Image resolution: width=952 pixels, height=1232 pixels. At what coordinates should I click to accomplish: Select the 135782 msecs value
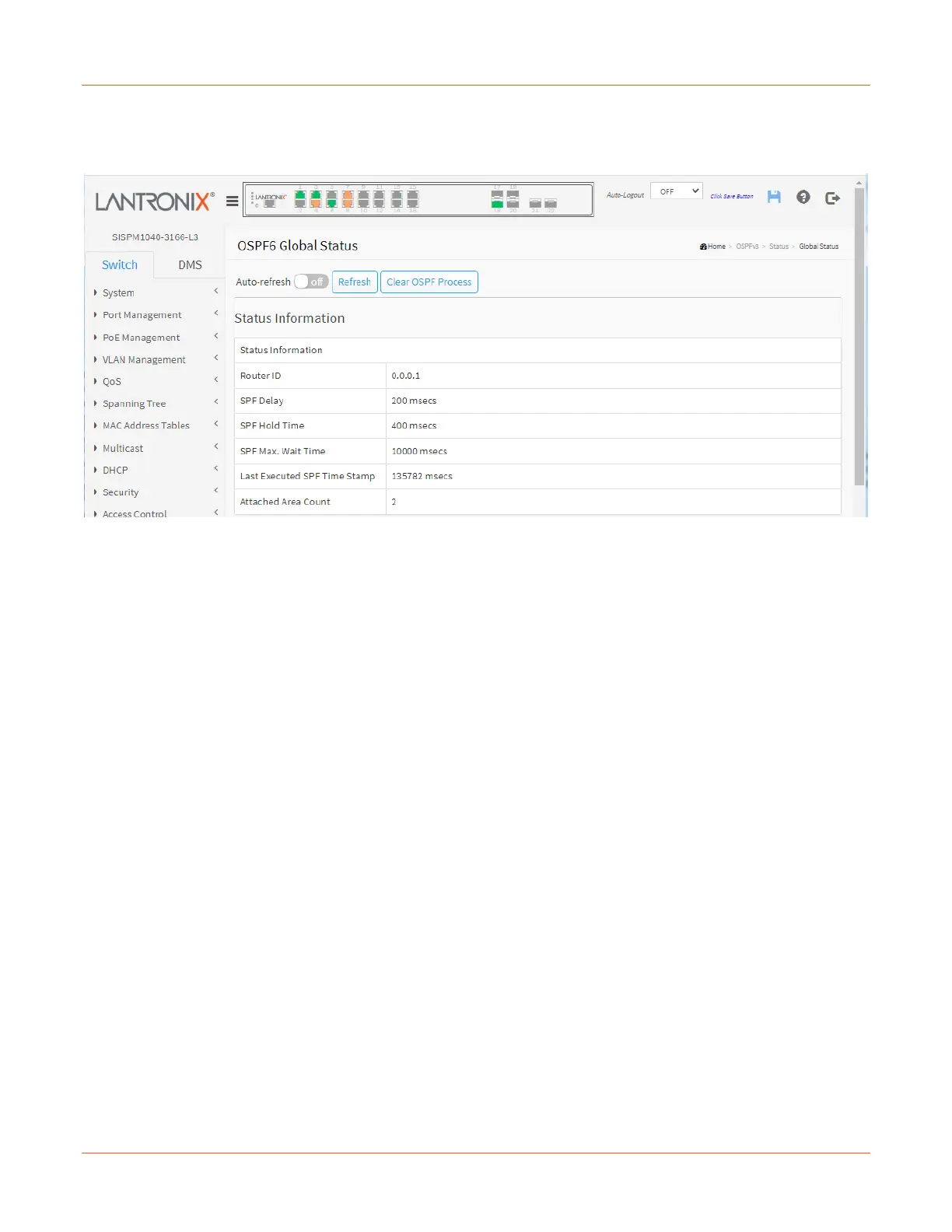pos(422,476)
